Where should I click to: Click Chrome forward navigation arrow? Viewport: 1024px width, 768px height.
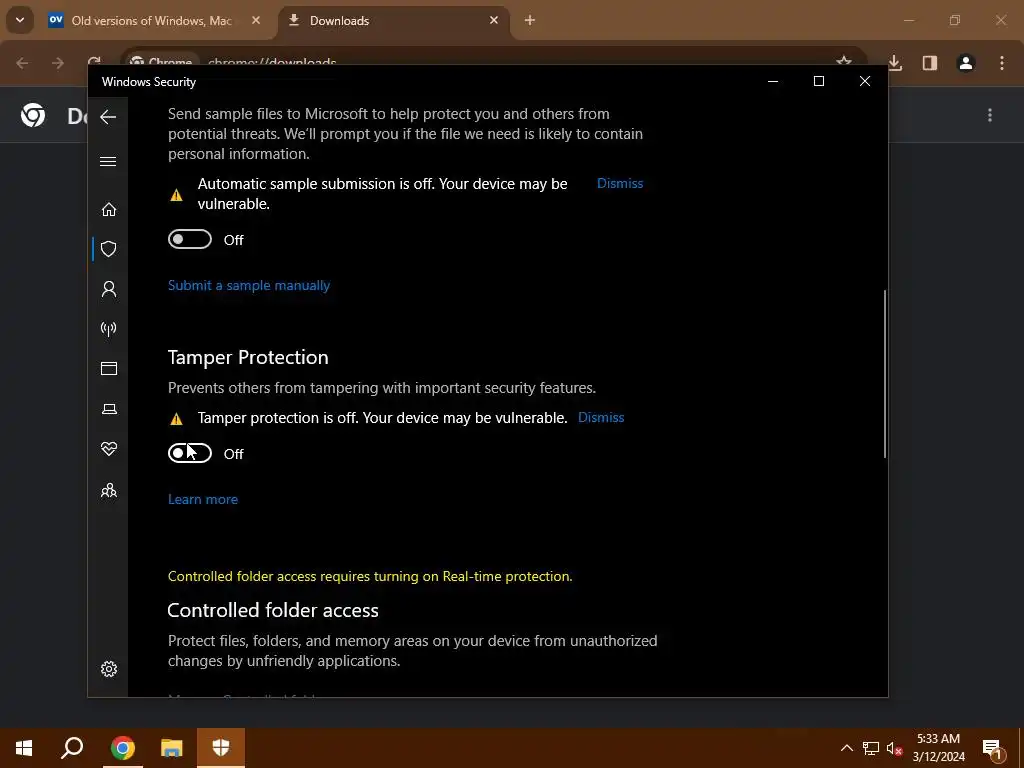[58, 63]
